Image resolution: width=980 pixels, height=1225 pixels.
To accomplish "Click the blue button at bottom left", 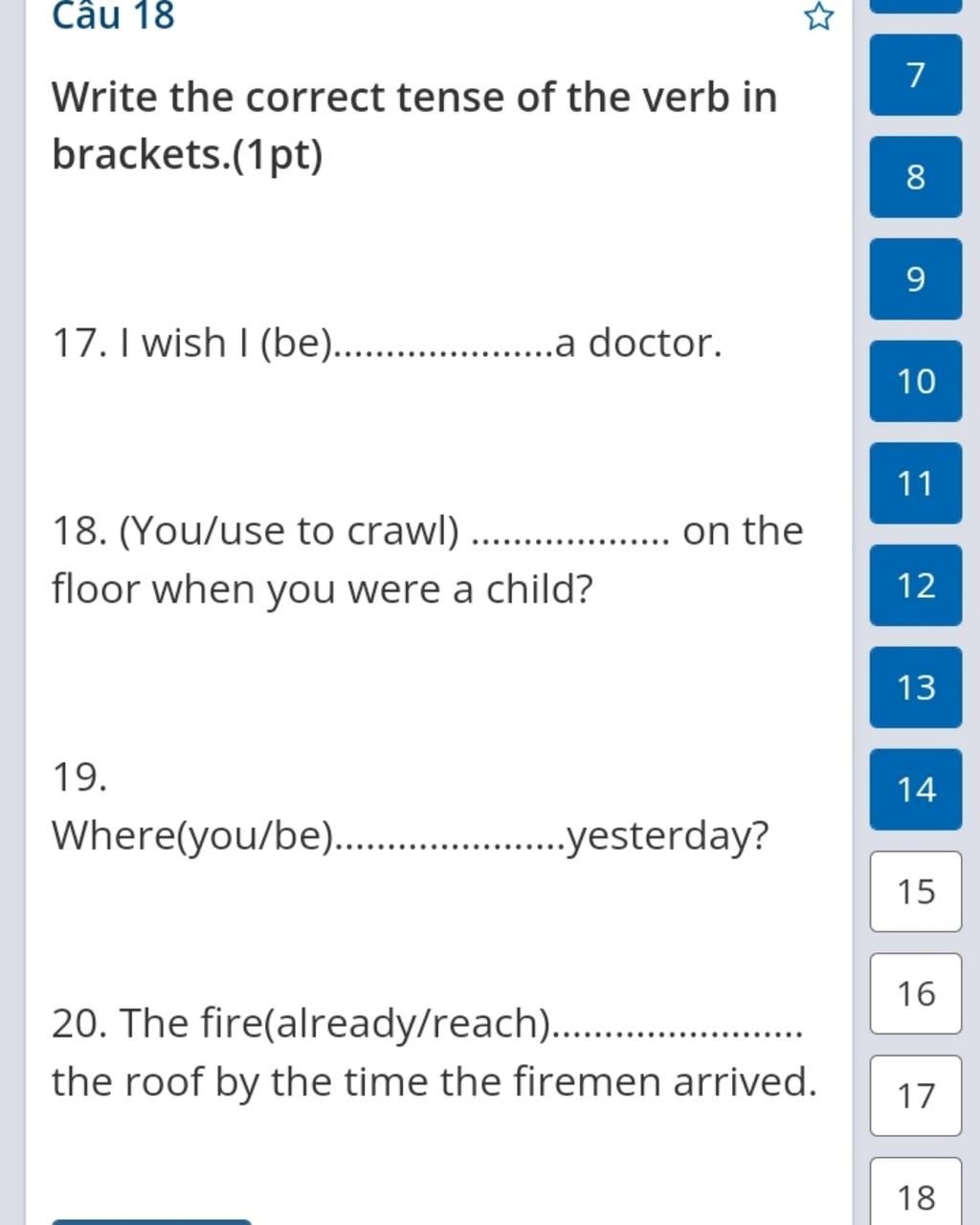I will click(151, 1222).
